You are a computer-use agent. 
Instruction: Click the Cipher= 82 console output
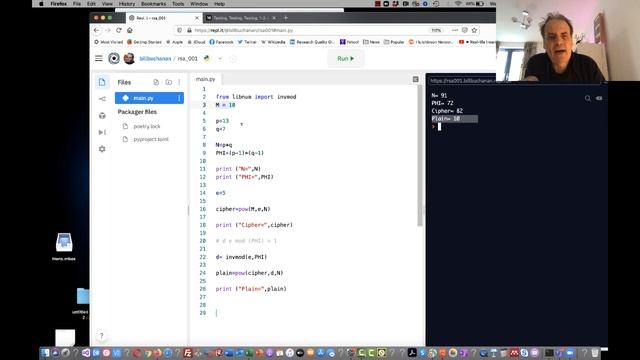[447, 111]
